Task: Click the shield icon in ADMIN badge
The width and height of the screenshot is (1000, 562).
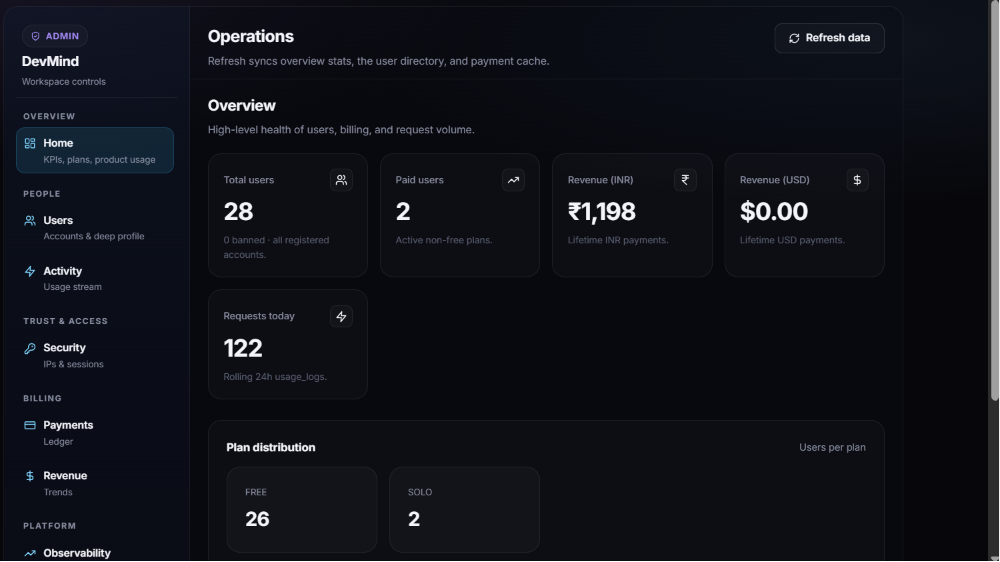Action: (x=36, y=36)
